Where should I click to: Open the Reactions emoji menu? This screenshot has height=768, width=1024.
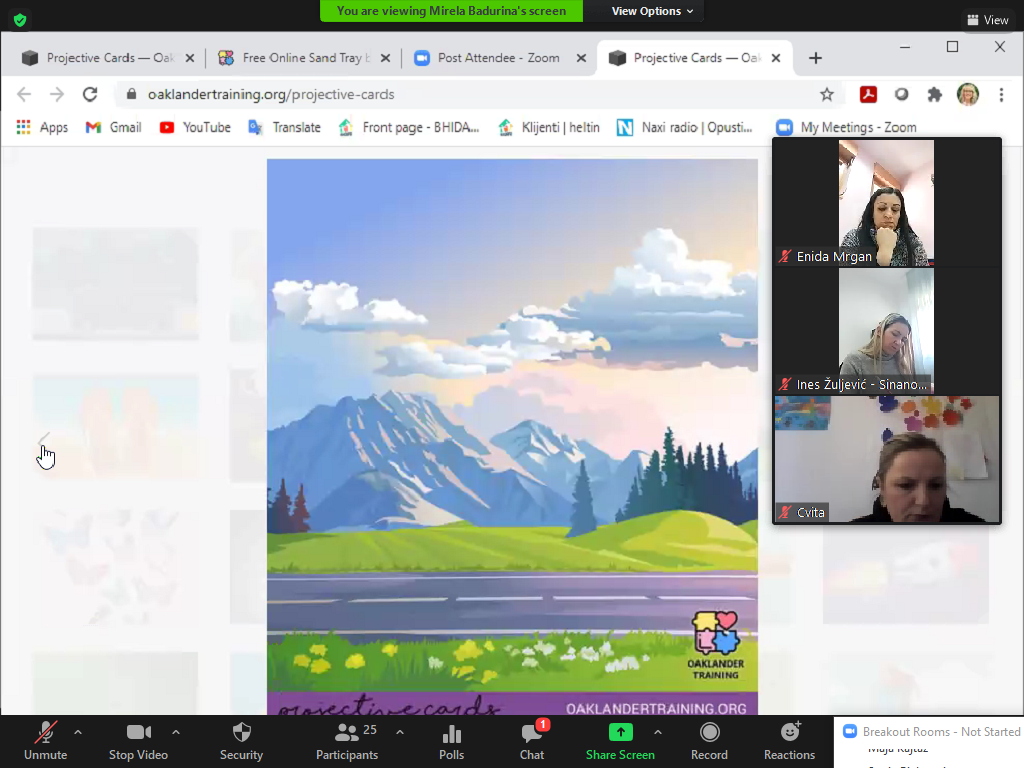789,740
